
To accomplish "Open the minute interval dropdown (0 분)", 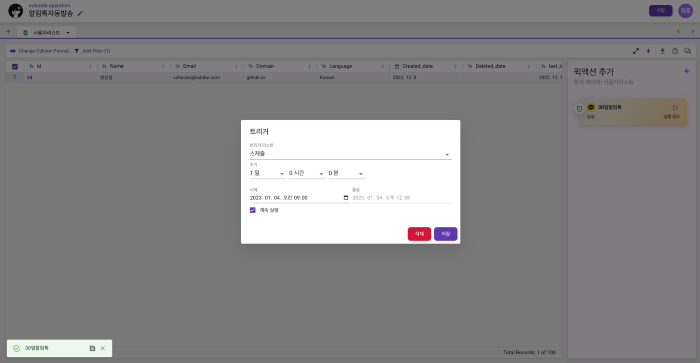I will (346, 173).
